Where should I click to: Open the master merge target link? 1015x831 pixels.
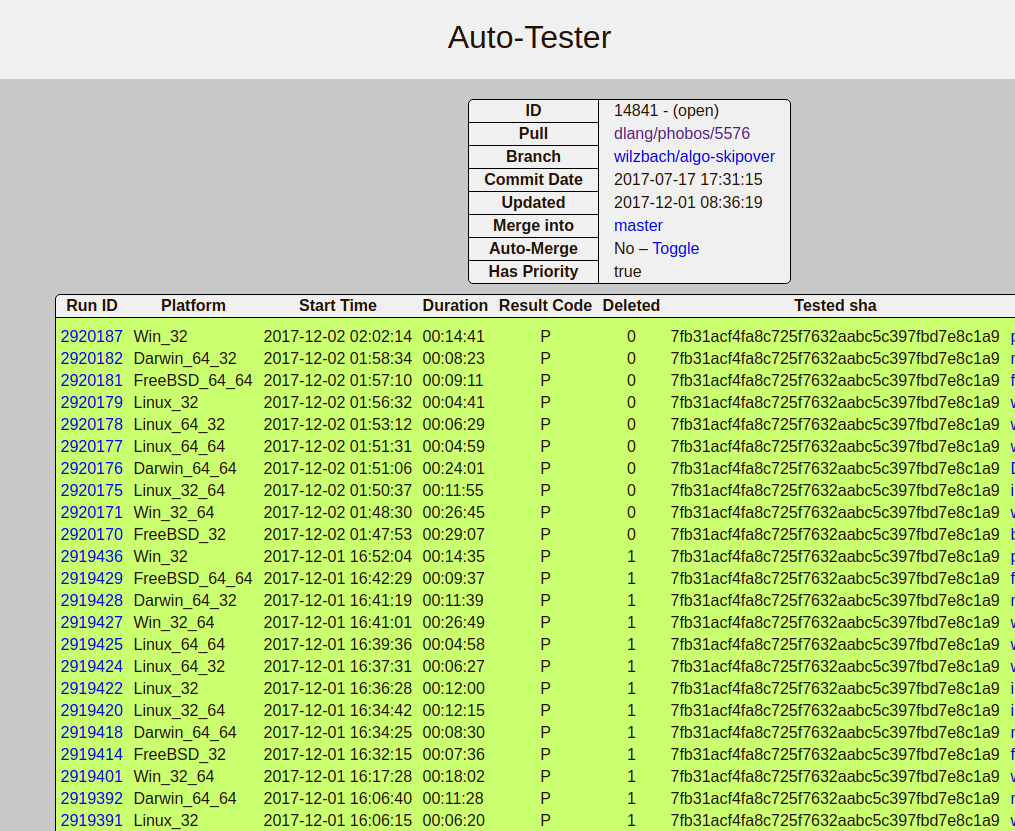point(638,225)
